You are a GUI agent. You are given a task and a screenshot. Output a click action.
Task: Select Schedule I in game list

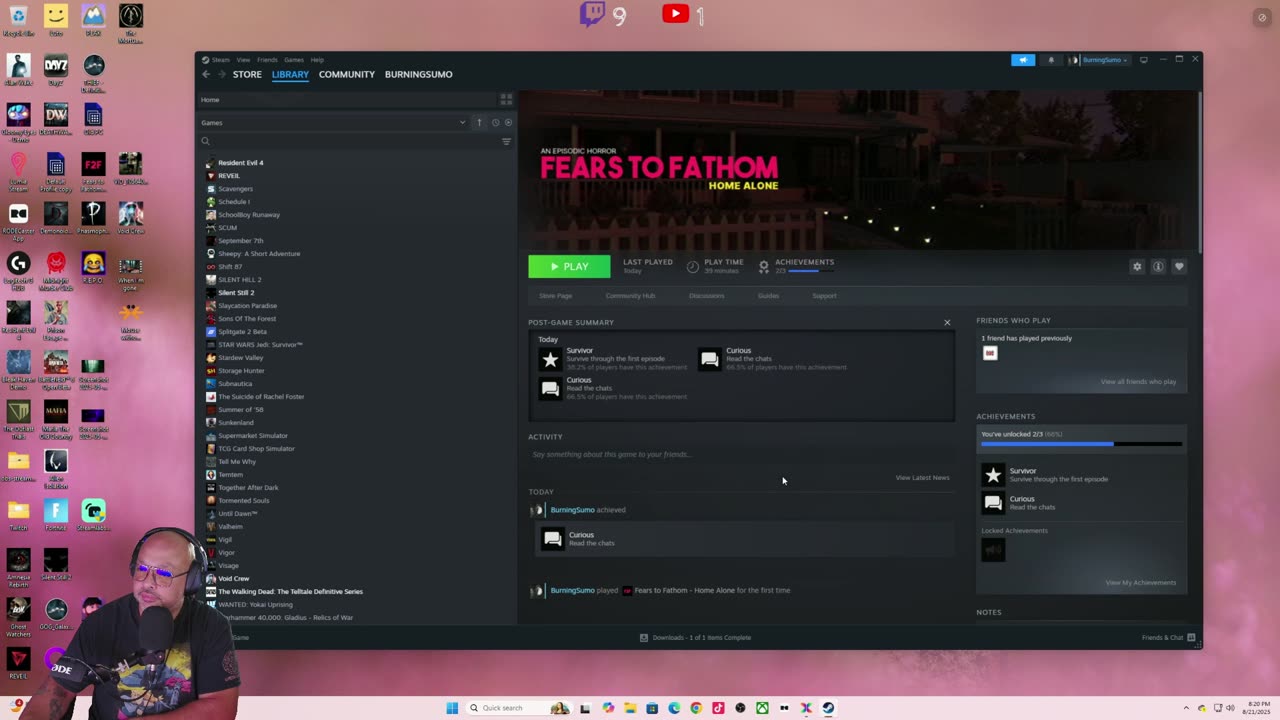pos(234,201)
